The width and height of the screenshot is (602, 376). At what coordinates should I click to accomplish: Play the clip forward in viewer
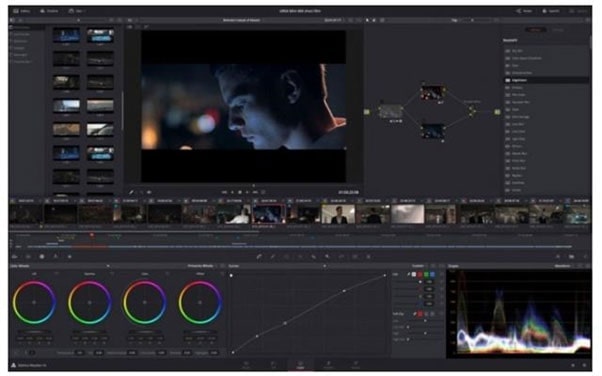(x=248, y=192)
